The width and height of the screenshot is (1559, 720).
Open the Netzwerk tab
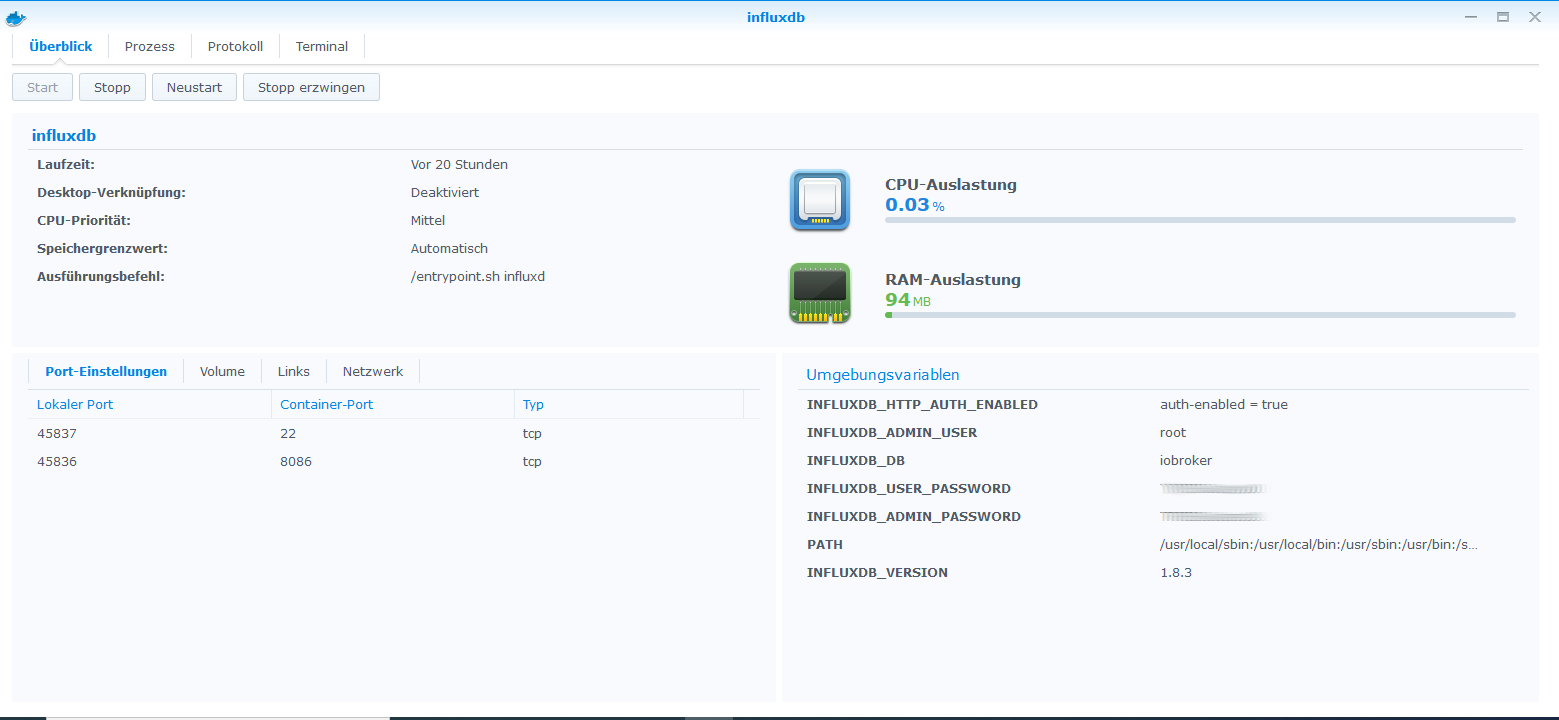coord(373,371)
